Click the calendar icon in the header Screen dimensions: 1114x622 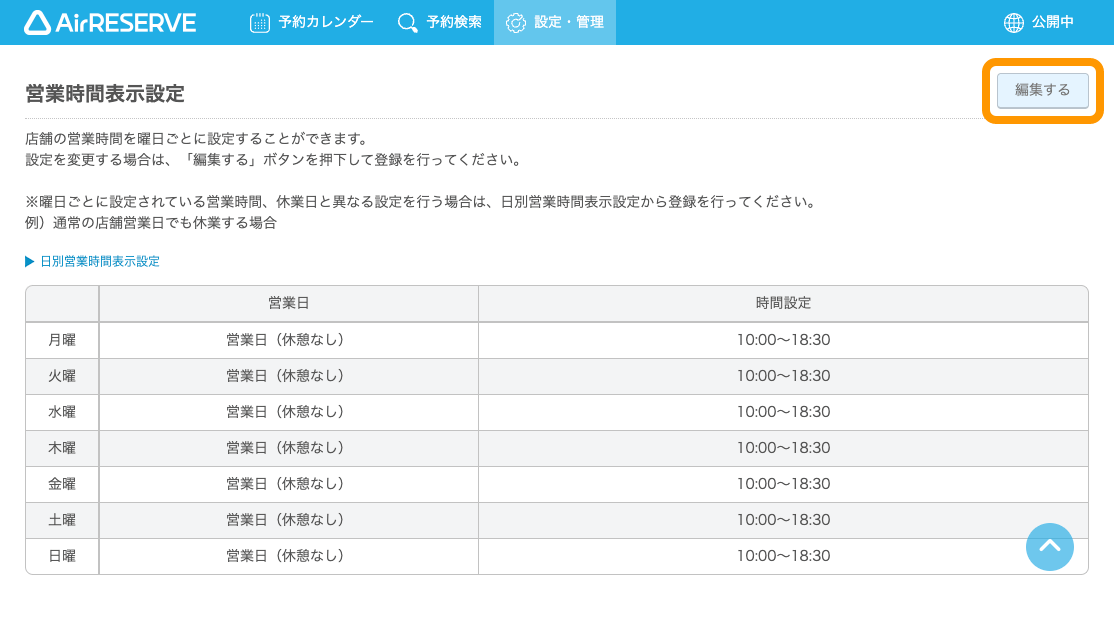pyautogui.click(x=260, y=23)
